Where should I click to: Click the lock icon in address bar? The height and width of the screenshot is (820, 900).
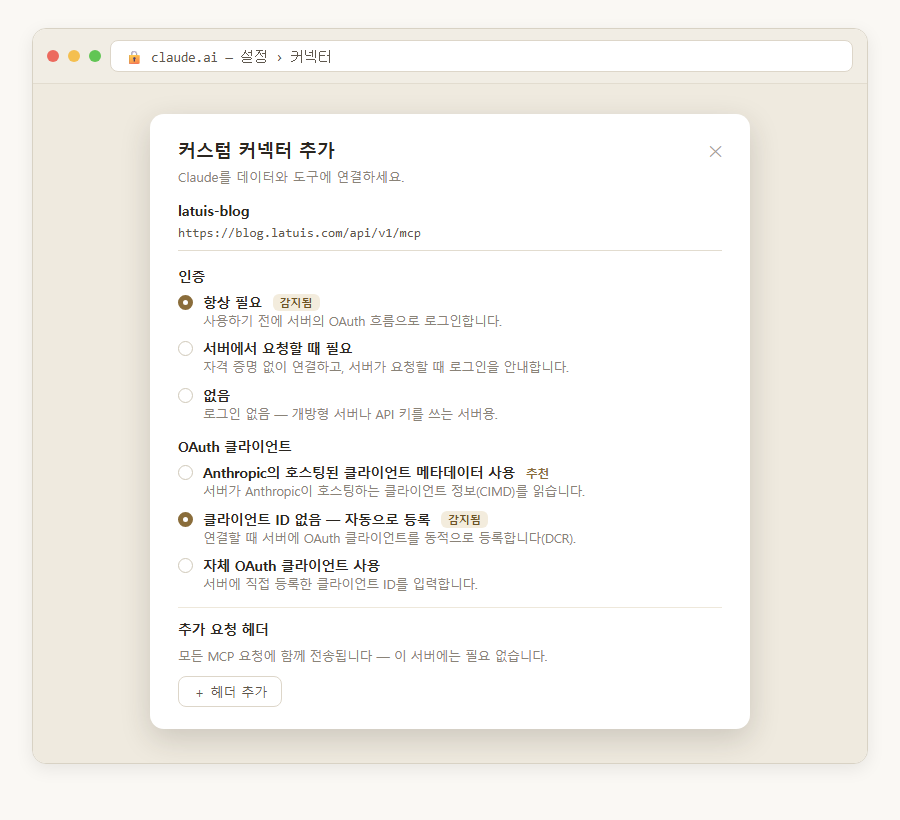click(x=134, y=57)
